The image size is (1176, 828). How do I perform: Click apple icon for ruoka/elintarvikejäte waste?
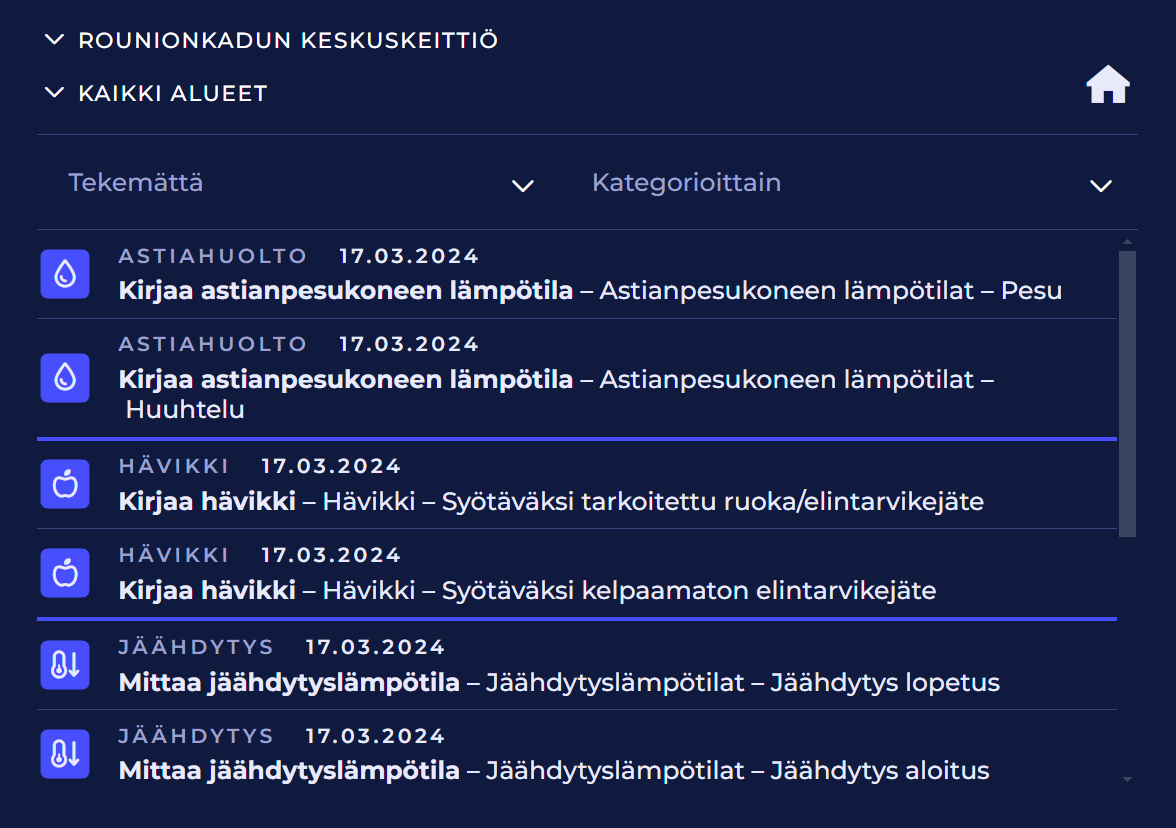pyautogui.click(x=65, y=485)
